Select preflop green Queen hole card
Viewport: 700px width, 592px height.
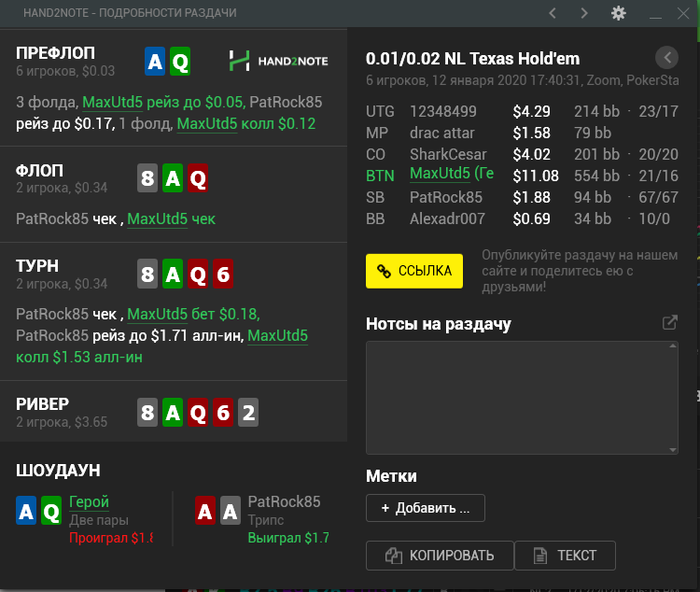click(x=180, y=61)
